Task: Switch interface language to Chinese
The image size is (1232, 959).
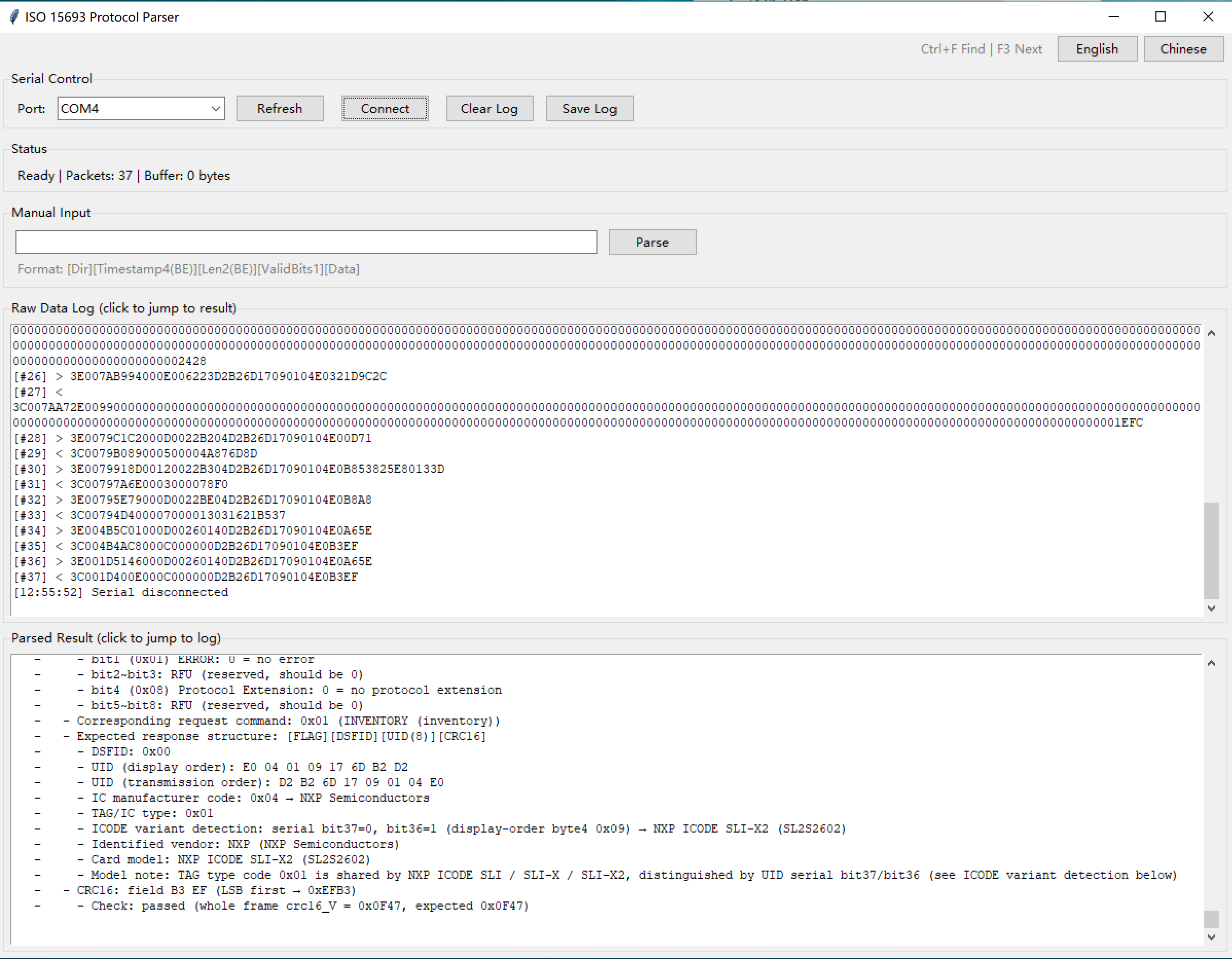Action: [x=1183, y=49]
